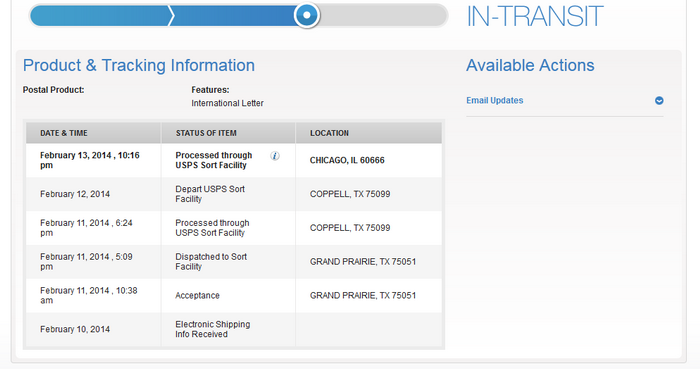700x369 pixels.
Task: Open the Email Updates link
Action: point(495,100)
